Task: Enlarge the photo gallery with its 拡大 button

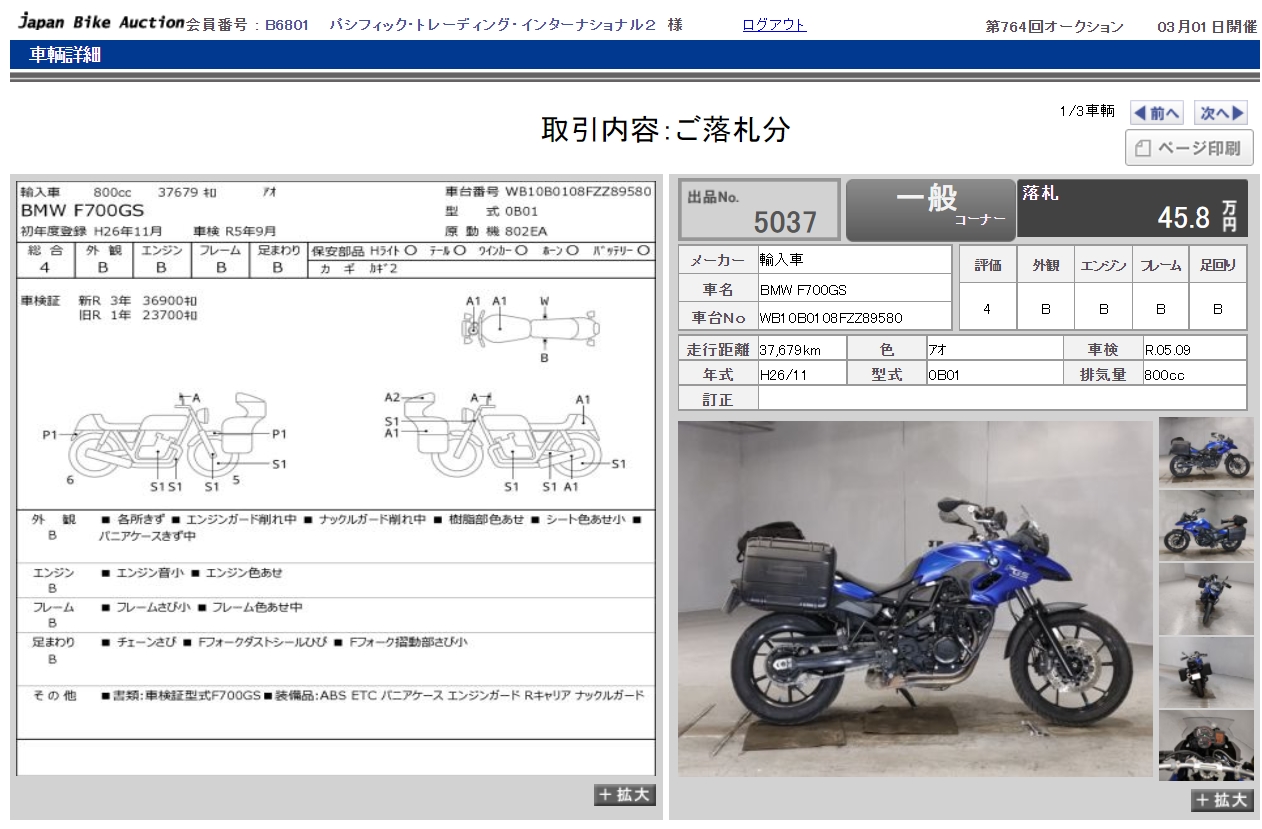Action: pyautogui.click(x=1222, y=800)
